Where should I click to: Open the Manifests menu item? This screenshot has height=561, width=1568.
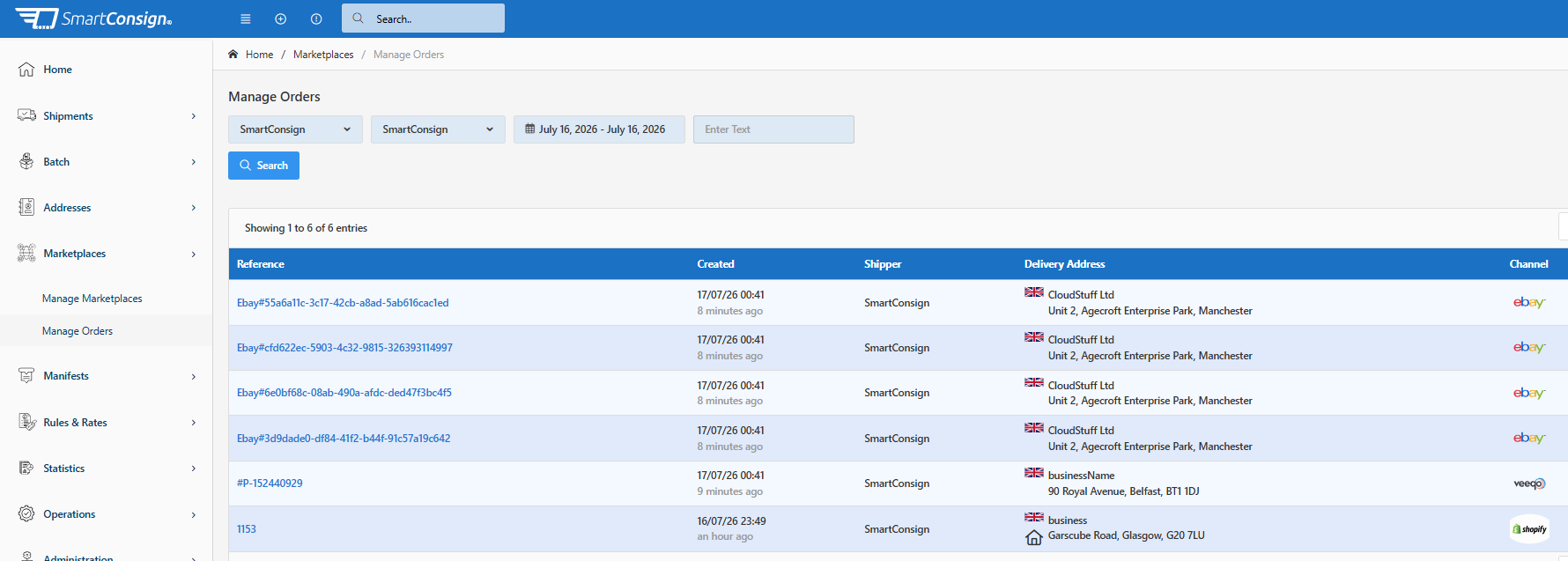[x=66, y=376]
